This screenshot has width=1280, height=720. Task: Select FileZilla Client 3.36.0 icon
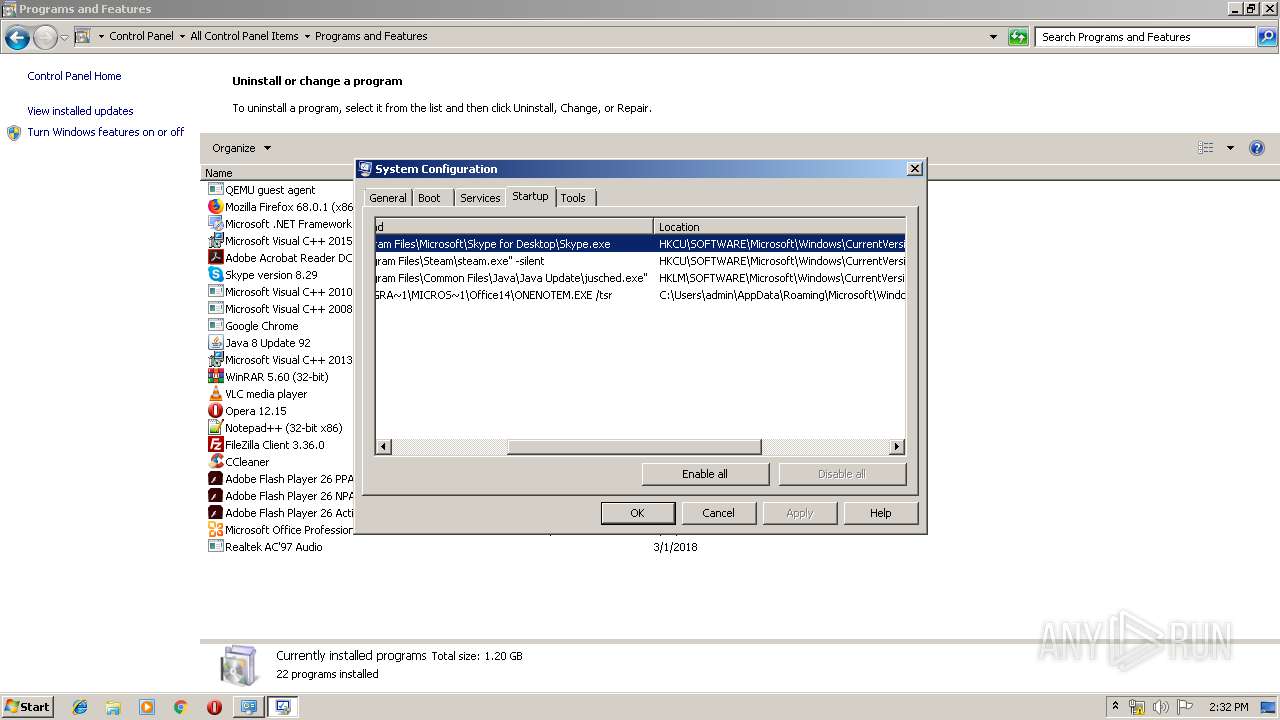pyautogui.click(x=215, y=444)
